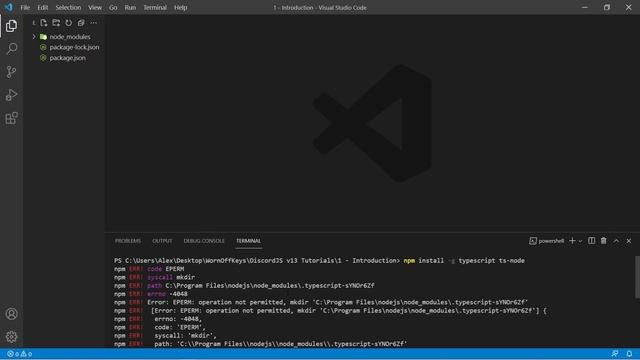
Task: Click the 'code EPERM' error line
Action: (x=149, y=269)
